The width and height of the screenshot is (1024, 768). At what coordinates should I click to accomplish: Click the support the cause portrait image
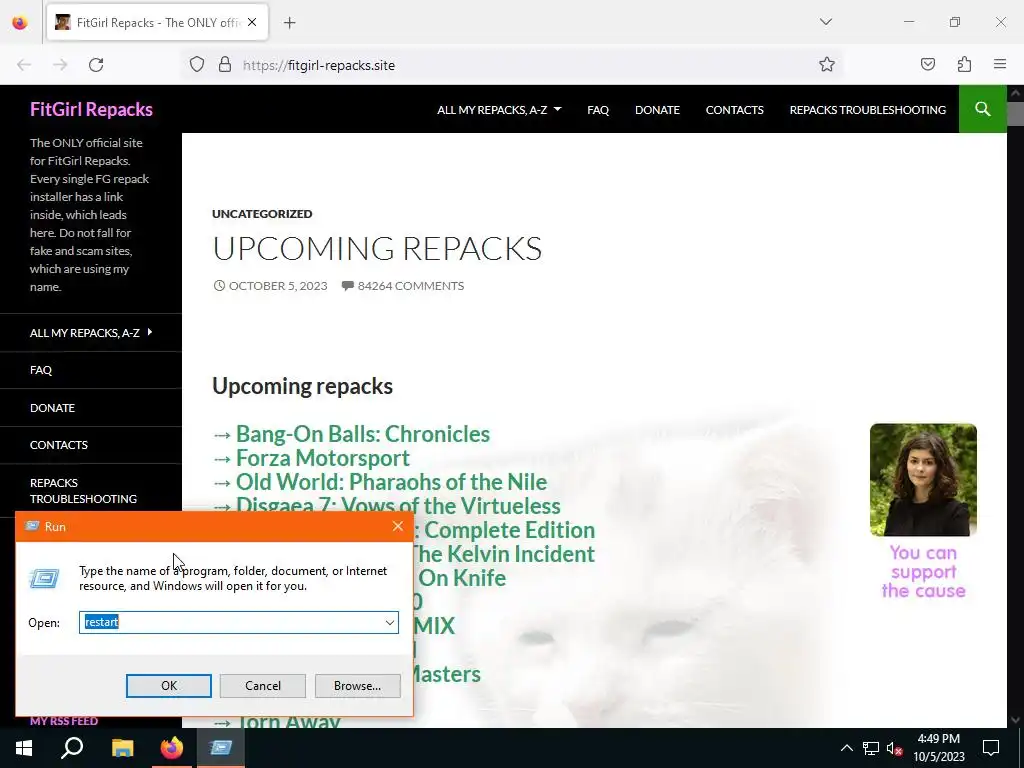[x=923, y=479]
